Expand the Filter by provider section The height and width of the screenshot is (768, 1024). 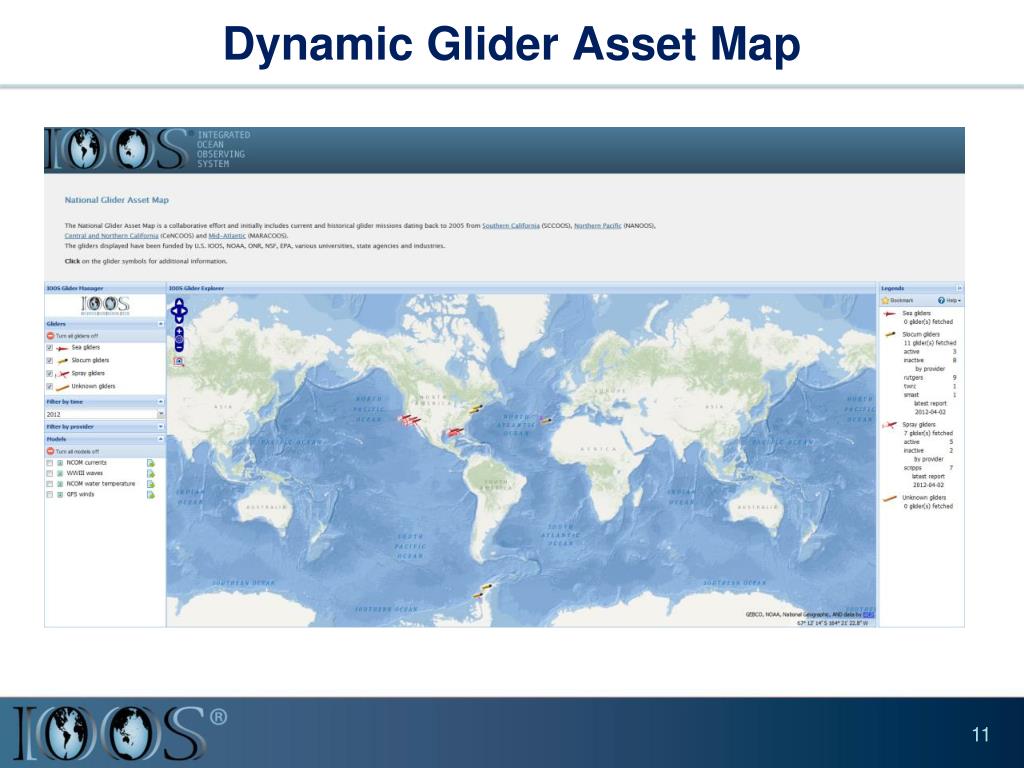tap(161, 426)
